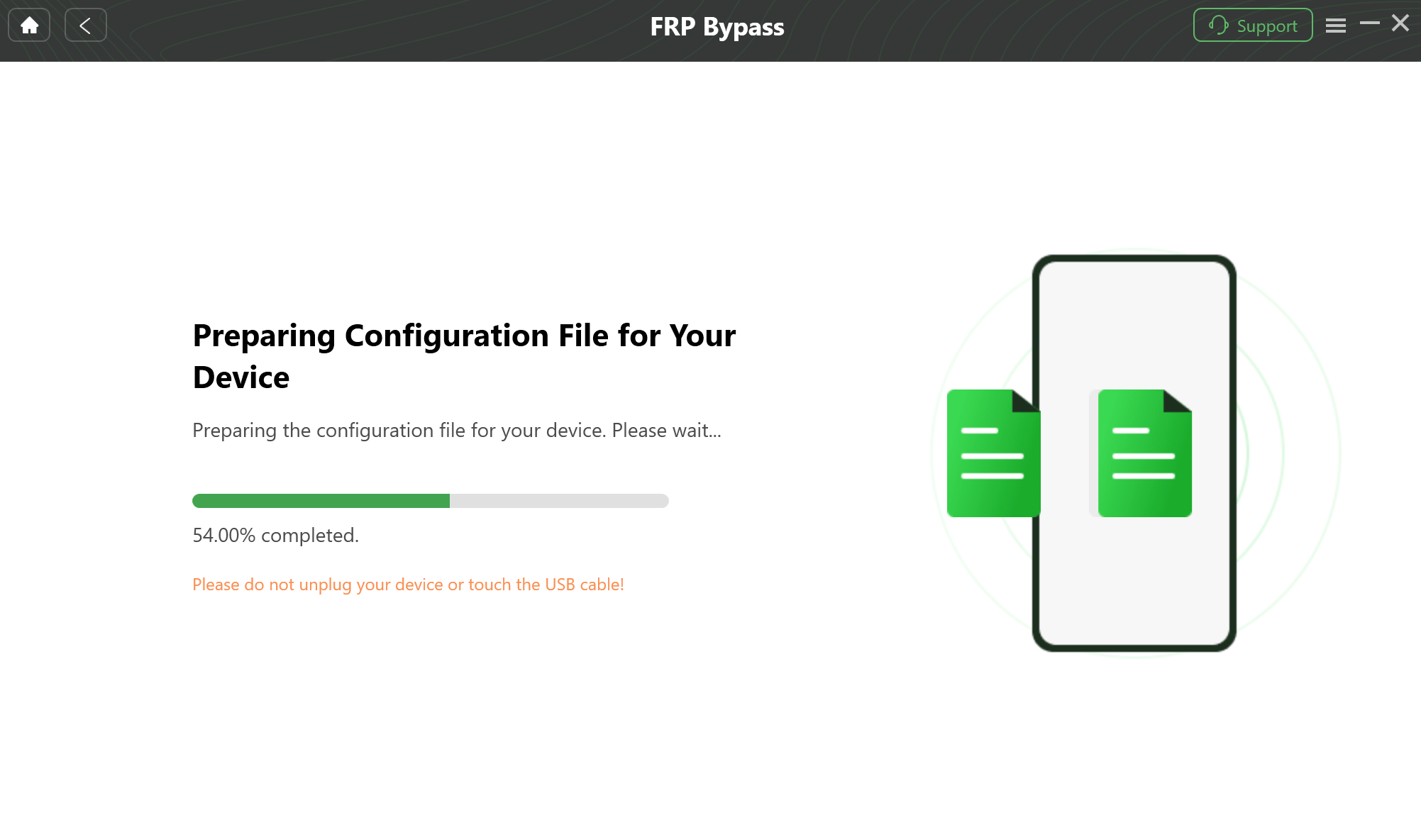The height and width of the screenshot is (840, 1421).
Task: Click the headset icon inside the Support button
Action: coord(1217,25)
